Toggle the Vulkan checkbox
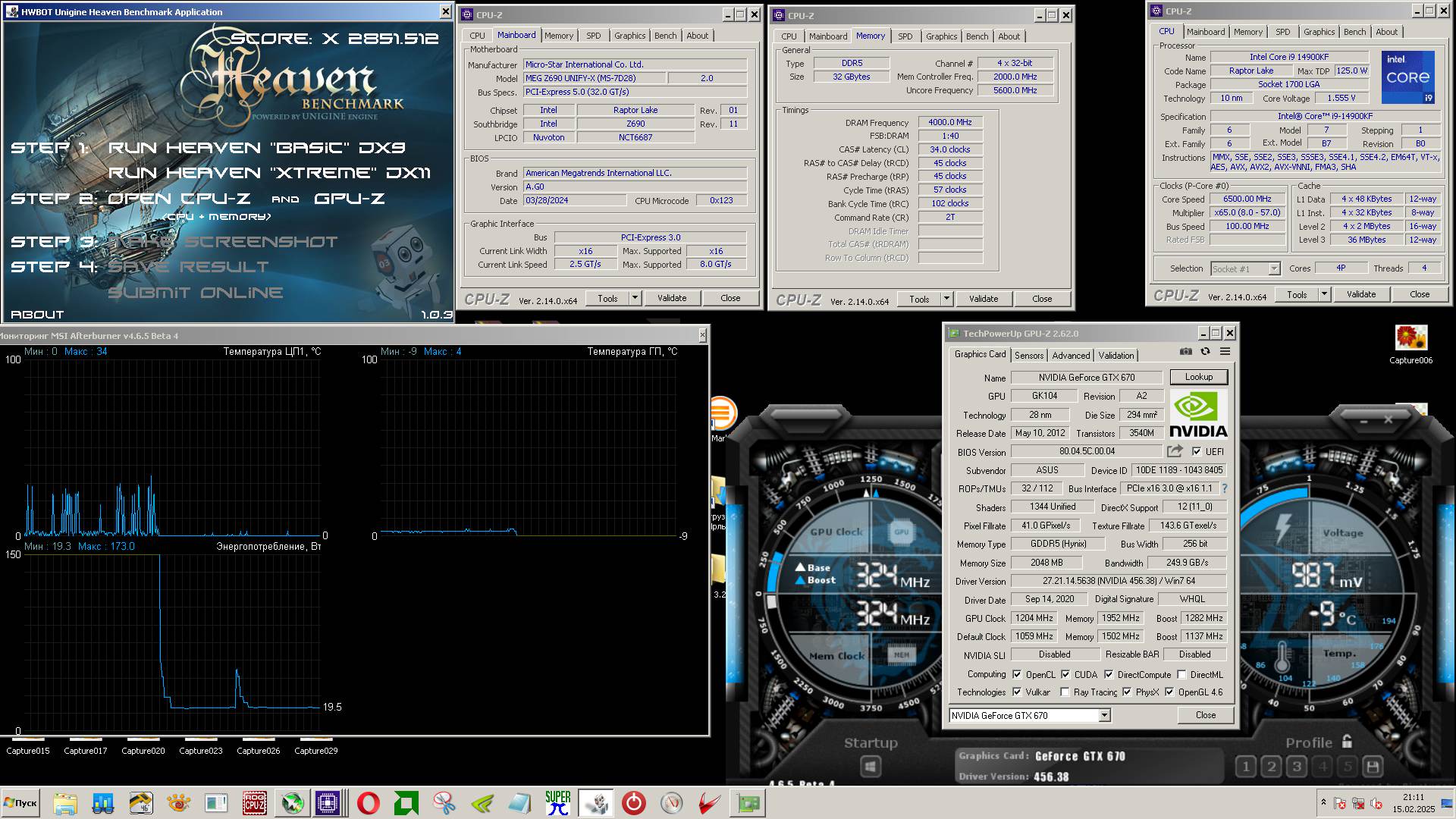Screen dimensions: 1456x819 click(x=1017, y=692)
